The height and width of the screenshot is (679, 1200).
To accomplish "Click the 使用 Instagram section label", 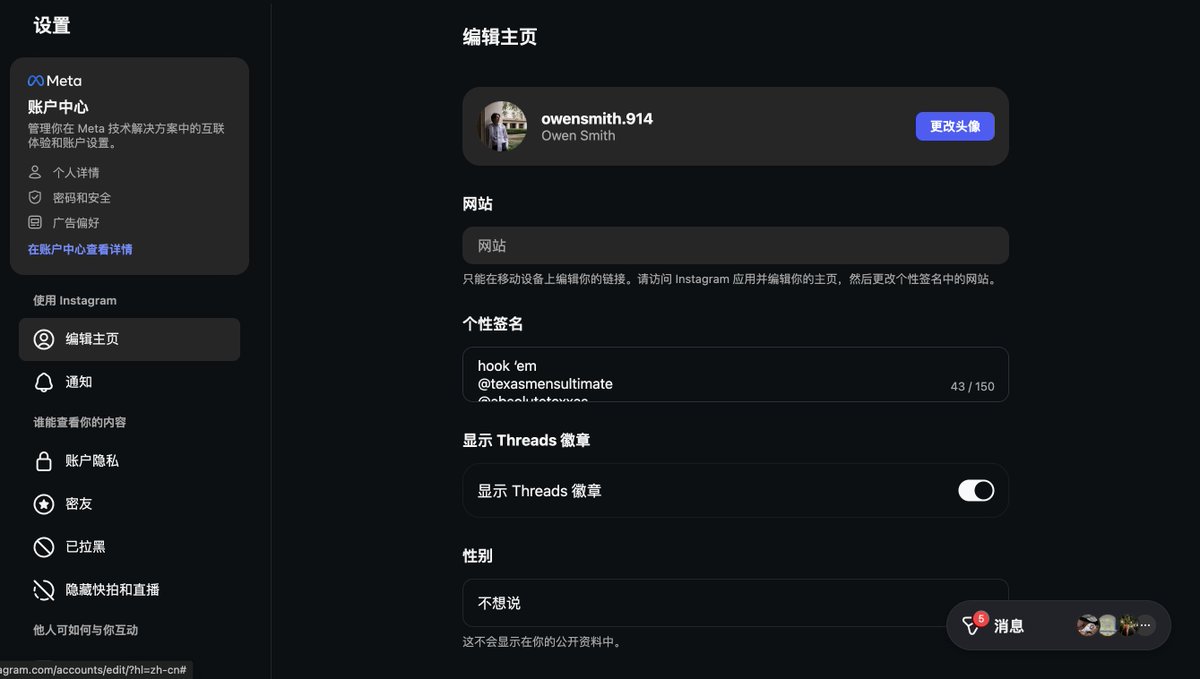I will 75,300.
